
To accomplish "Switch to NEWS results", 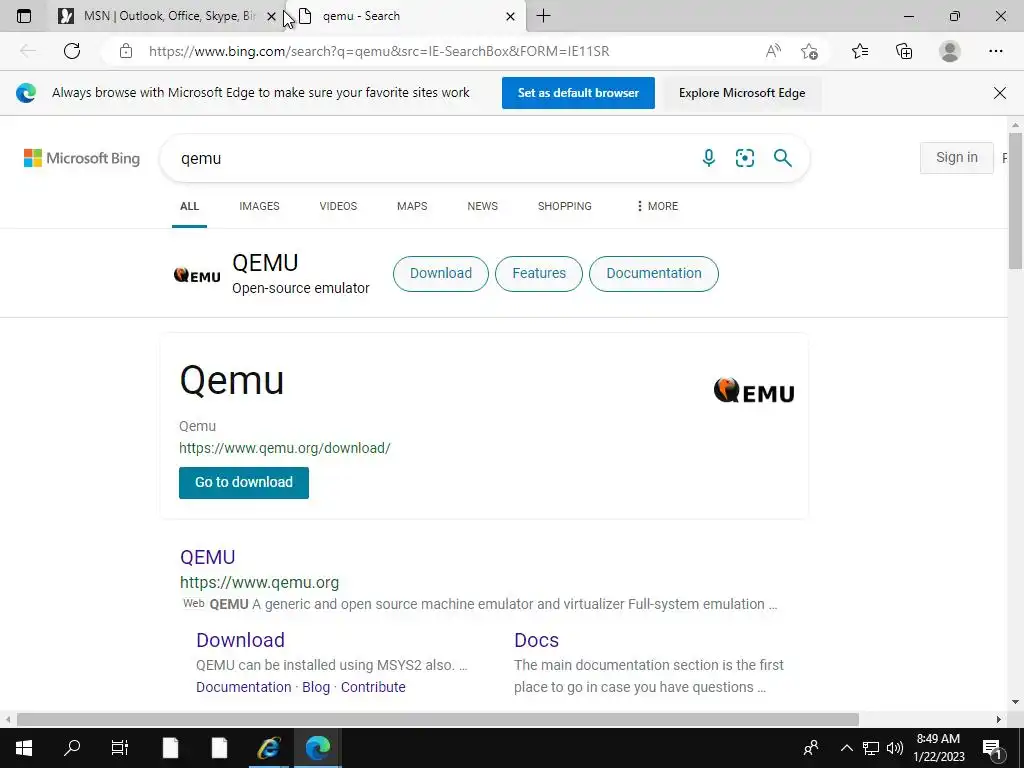I will [483, 206].
